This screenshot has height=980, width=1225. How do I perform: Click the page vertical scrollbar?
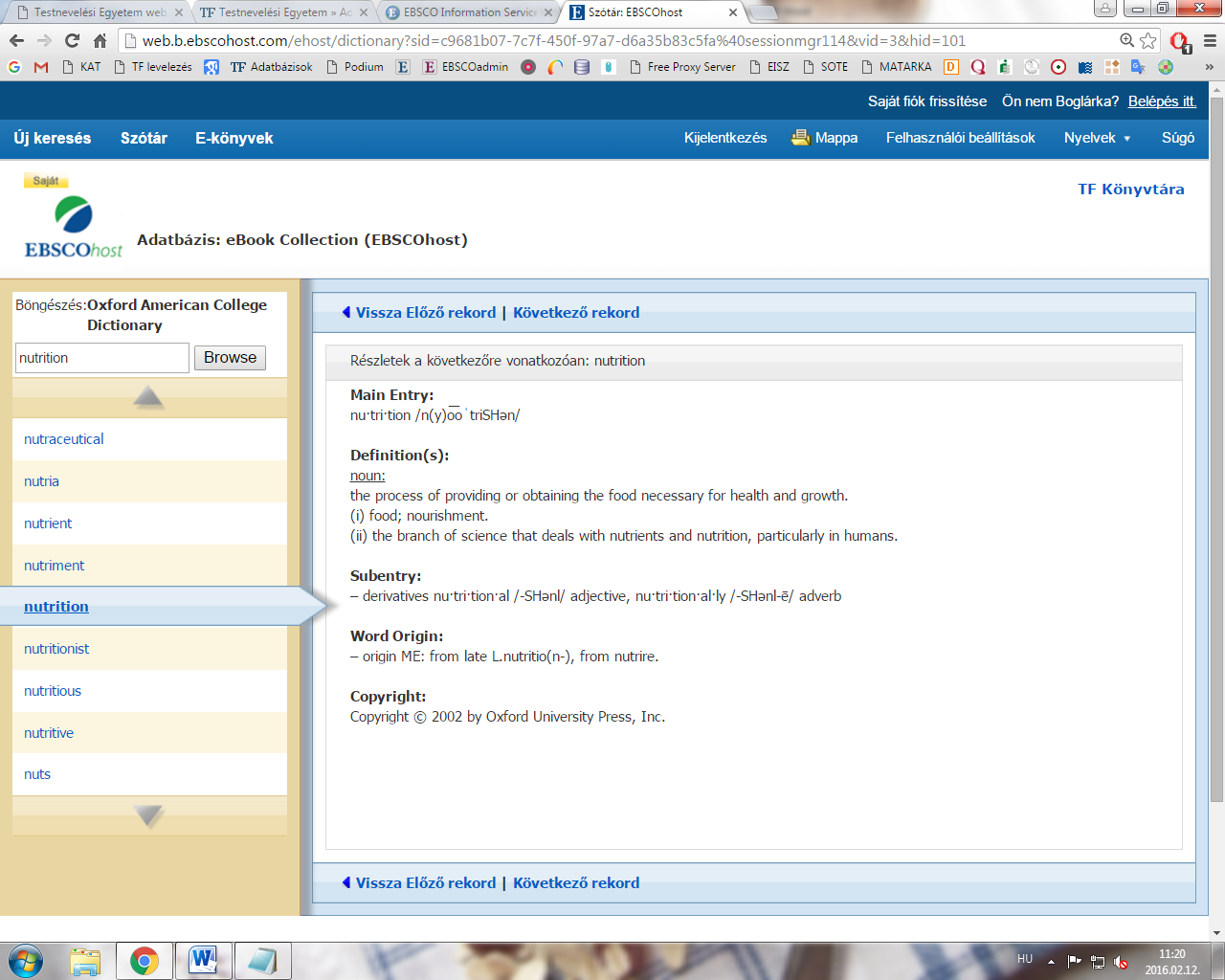click(x=1216, y=450)
